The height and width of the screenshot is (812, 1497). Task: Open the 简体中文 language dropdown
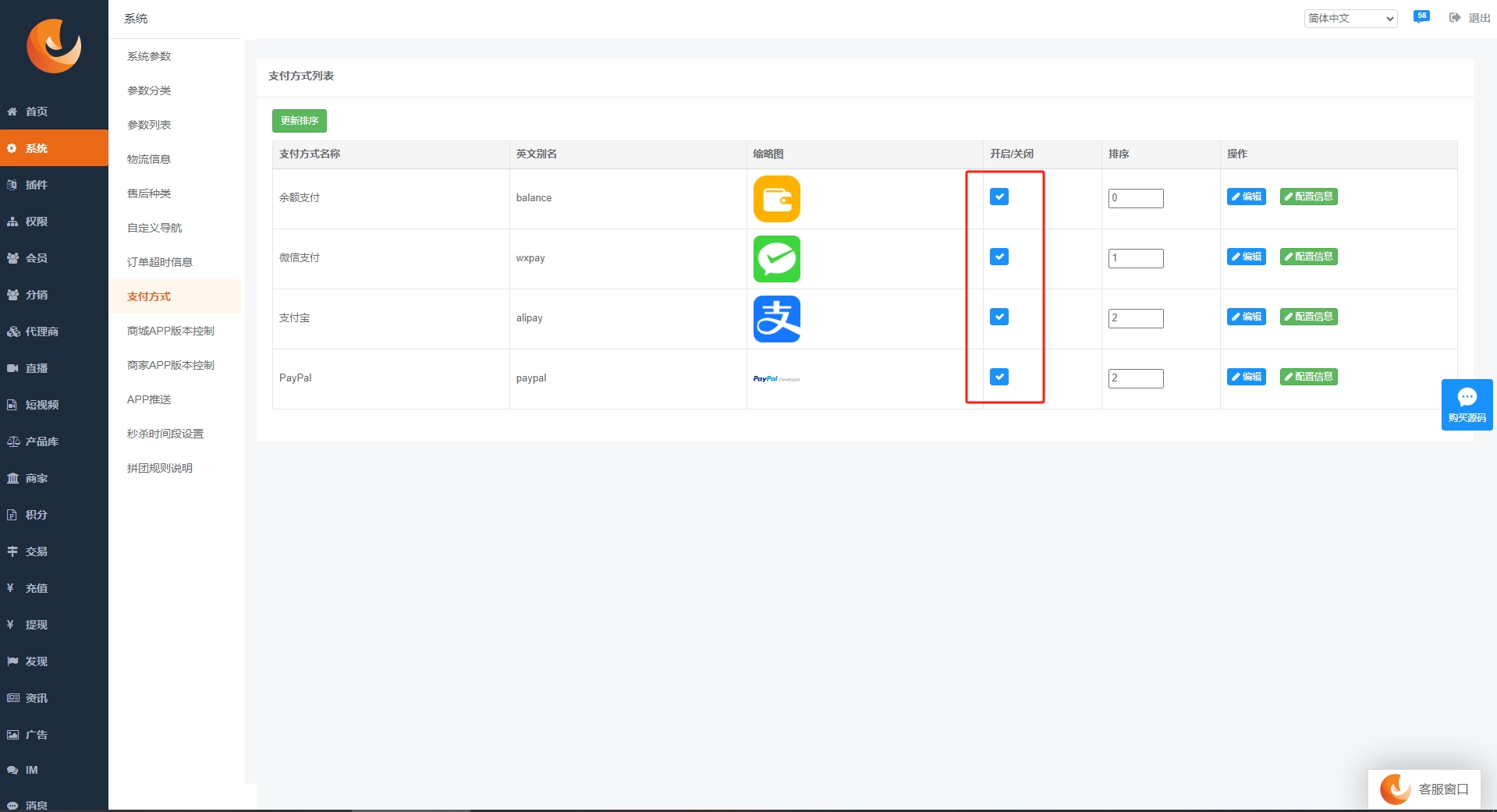[x=1350, y=18]
